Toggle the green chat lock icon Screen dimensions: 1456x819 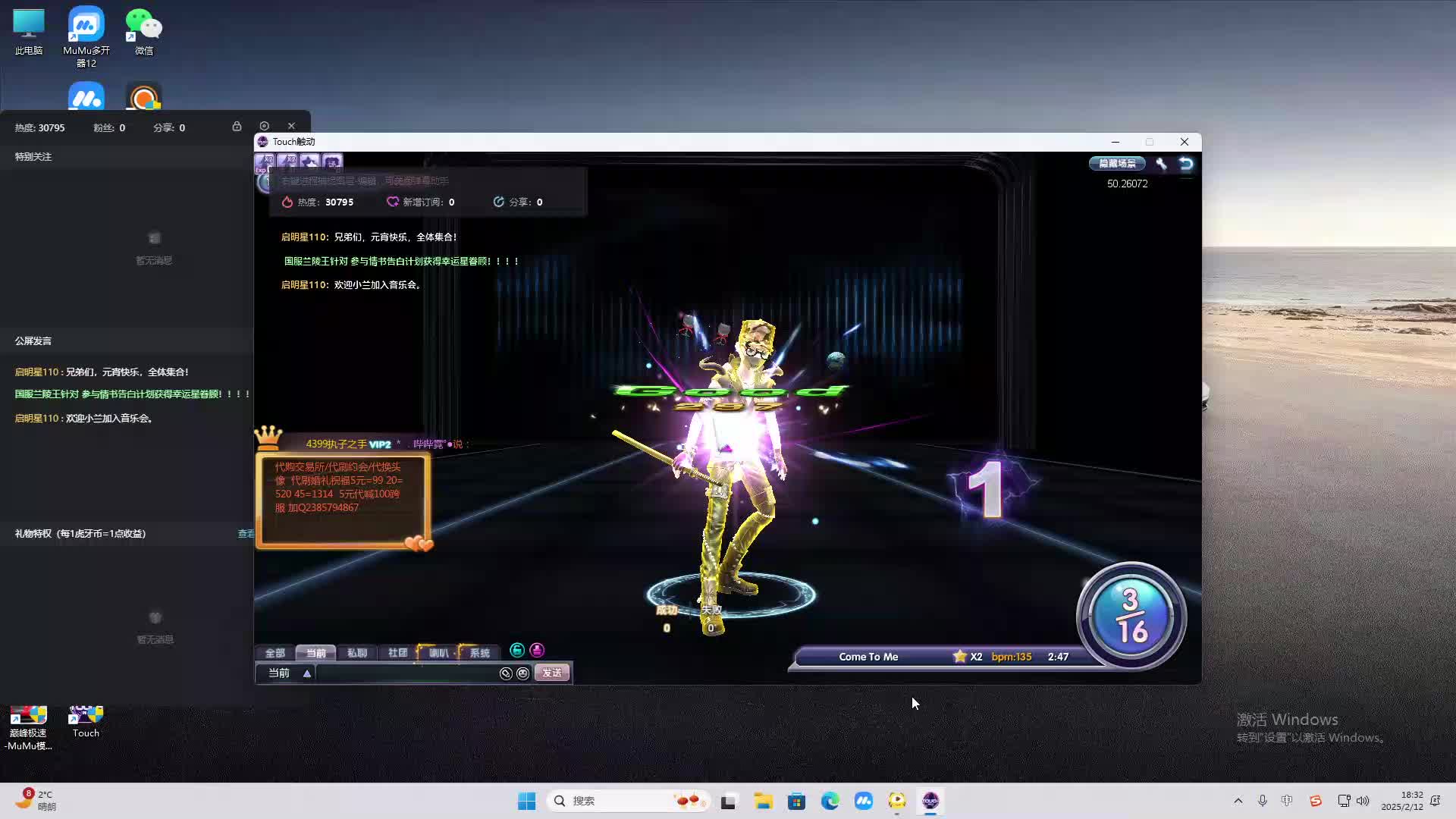(517, 650)
